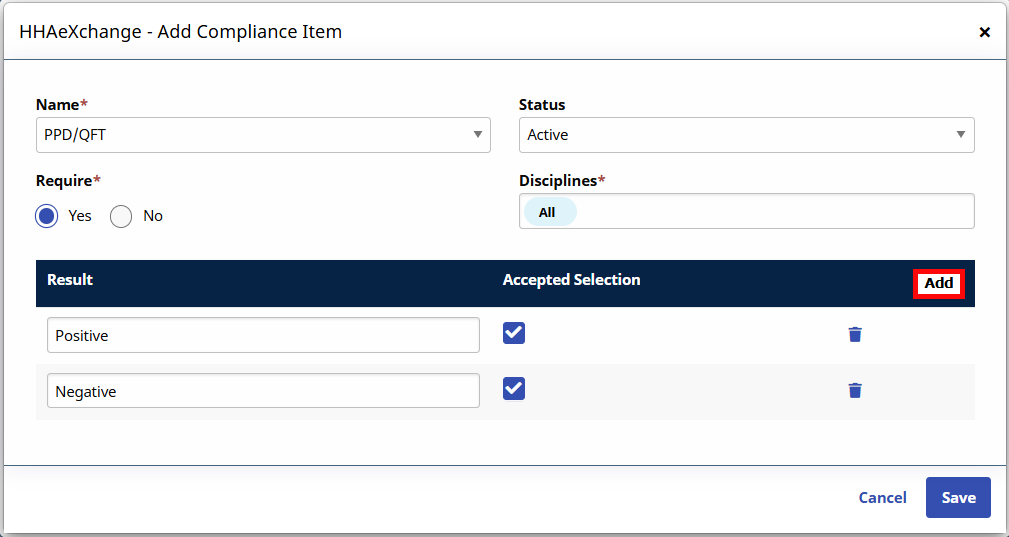The height and width of the screenshot is (537, 1009).
Task: Open the Name dropdown showing PPD/QFT
Action: click(x=262, y=135)
